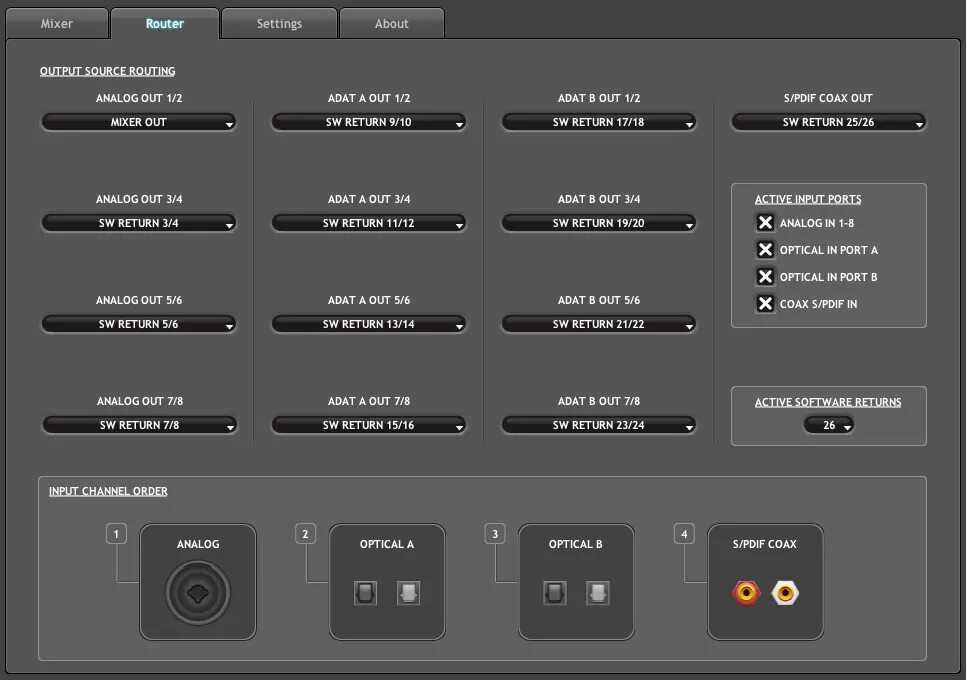Adjust the Active Software Returns count
This screenshot has height=680, width=966.
point(828,424)
